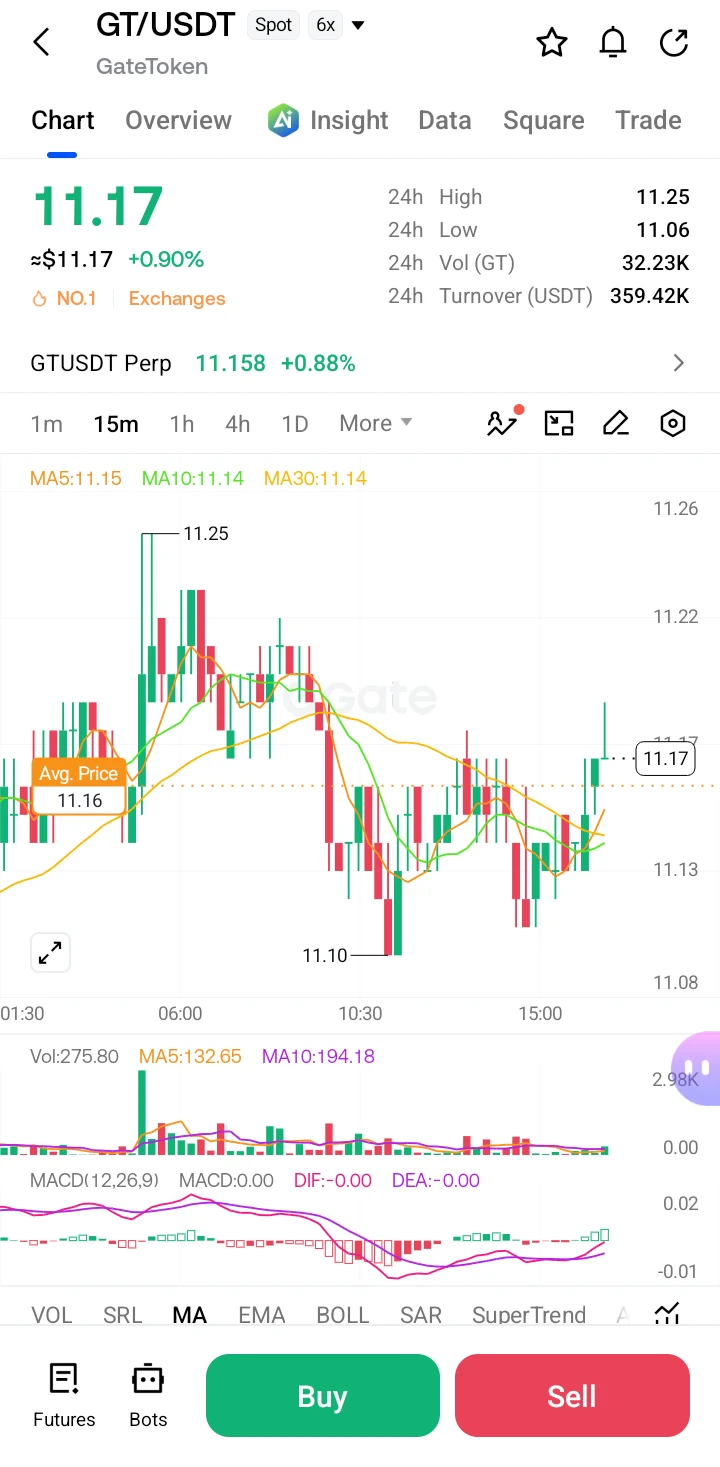The image size is (720, 1467).
Task: Tap the 6x leverage badge
Action: click(x=325, y=25)
